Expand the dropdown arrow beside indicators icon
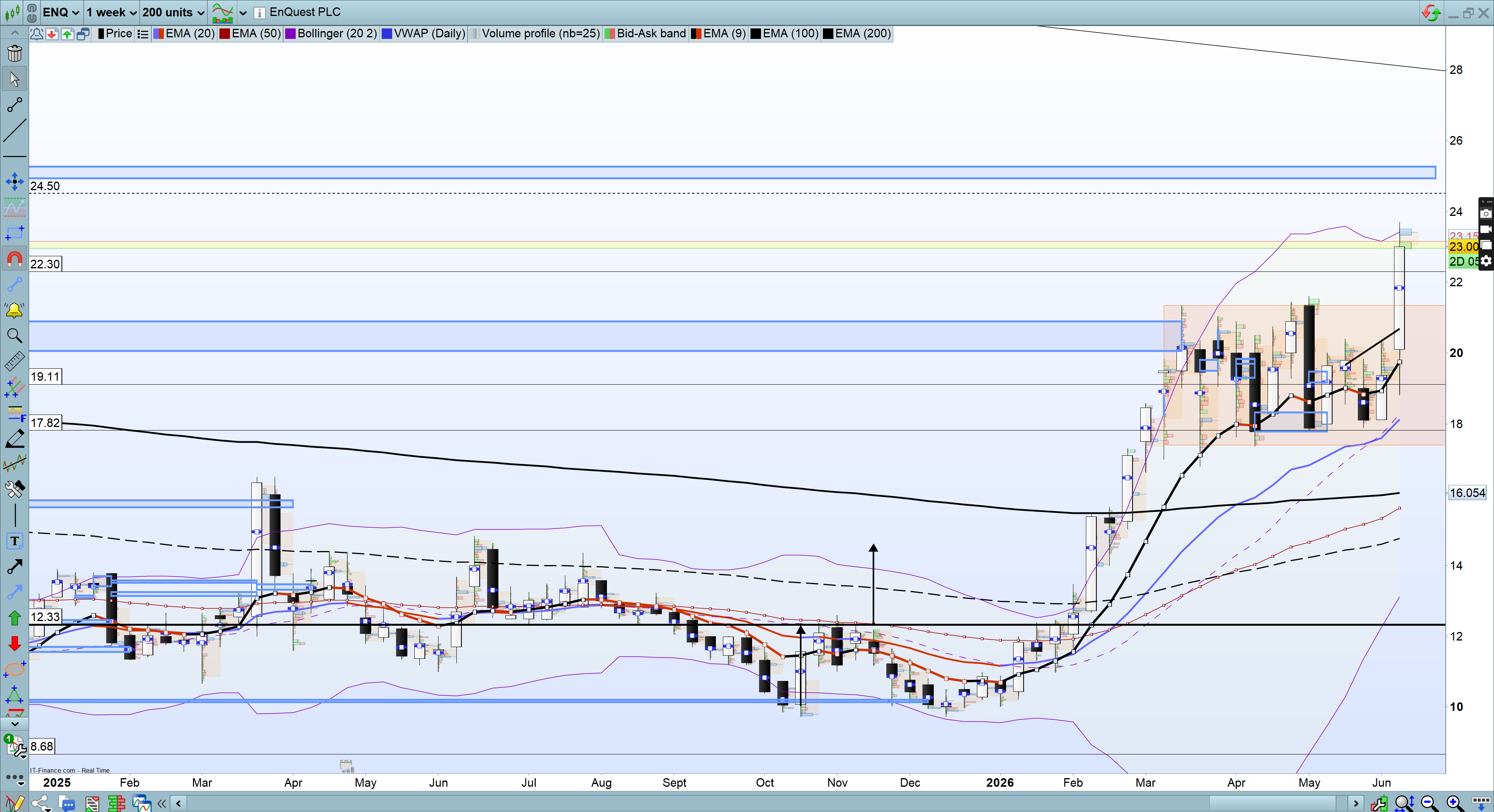The width and height of the screenshot is (1494, 812). 243,13
